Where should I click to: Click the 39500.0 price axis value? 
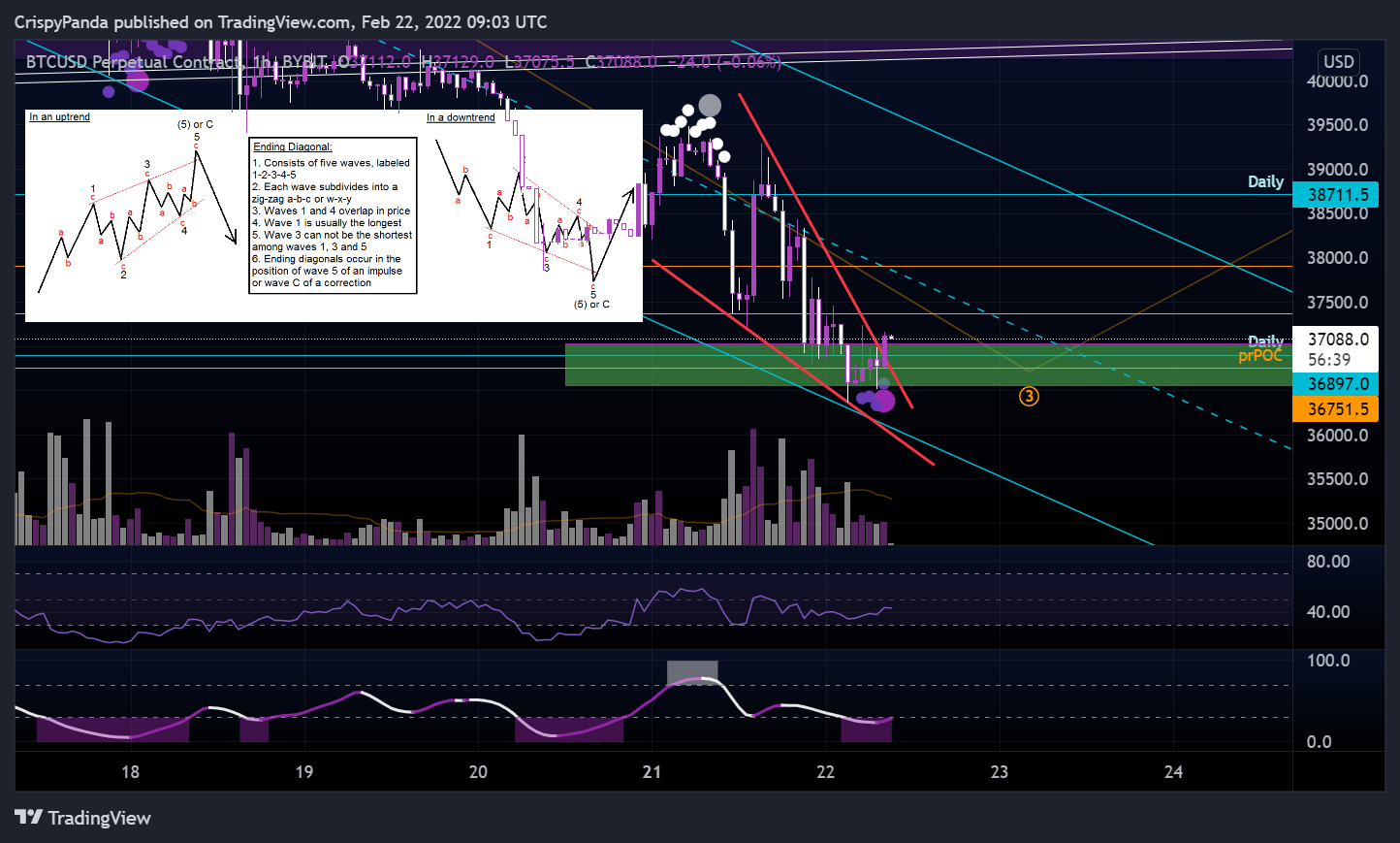[1337, 125]
